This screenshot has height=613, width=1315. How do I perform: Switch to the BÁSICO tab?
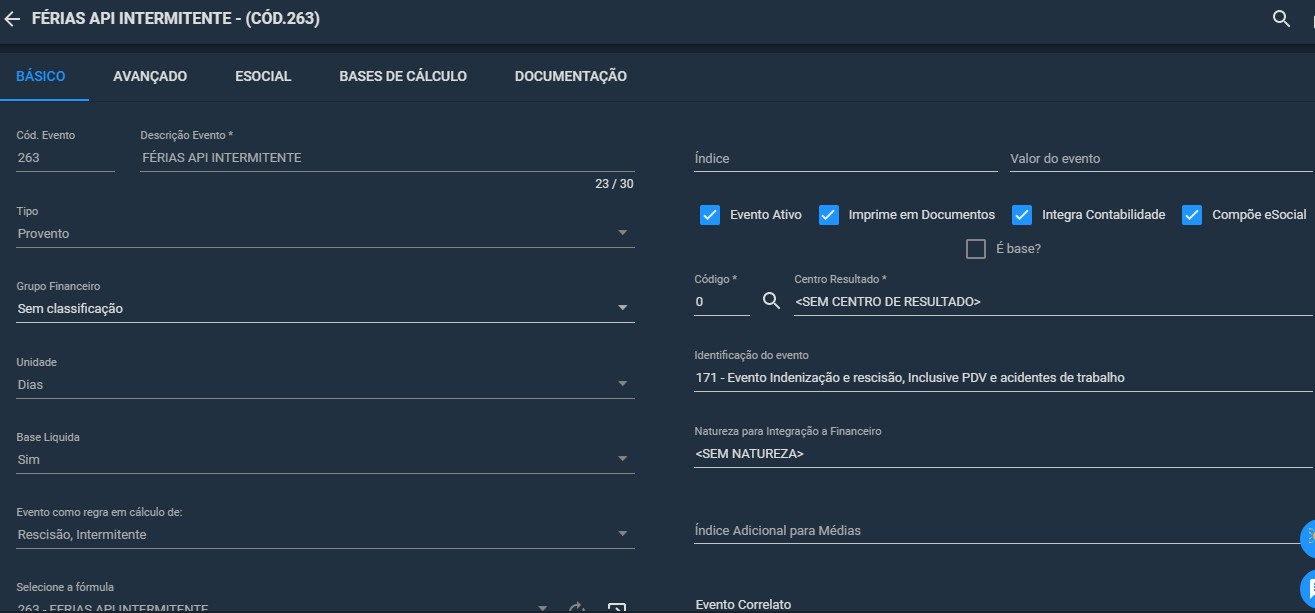(41, 76)
